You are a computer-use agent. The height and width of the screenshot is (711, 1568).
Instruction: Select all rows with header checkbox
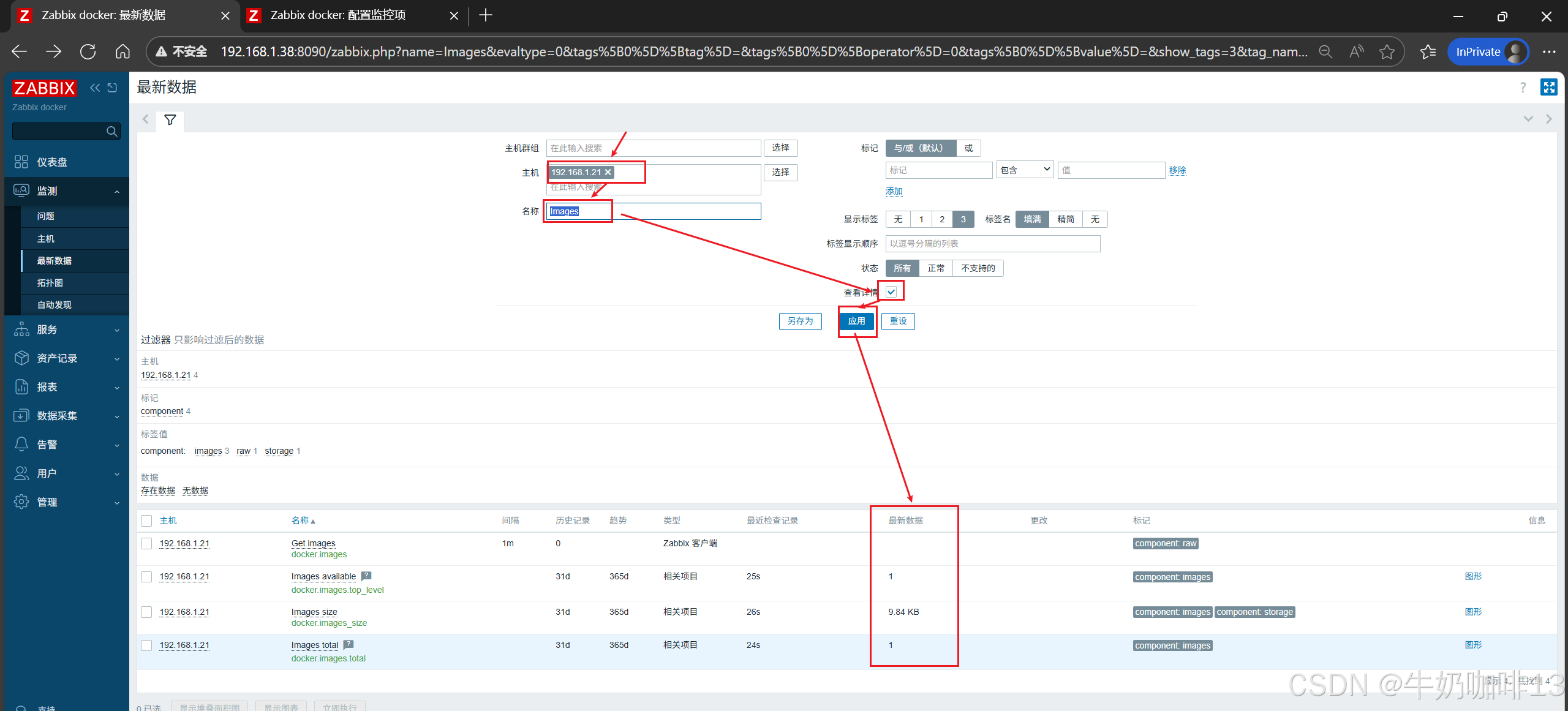pos(146,521)
